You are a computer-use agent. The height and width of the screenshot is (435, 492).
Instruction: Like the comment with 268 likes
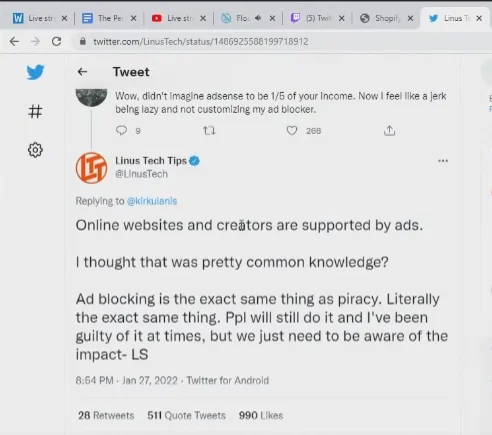[x=292, y=131]
